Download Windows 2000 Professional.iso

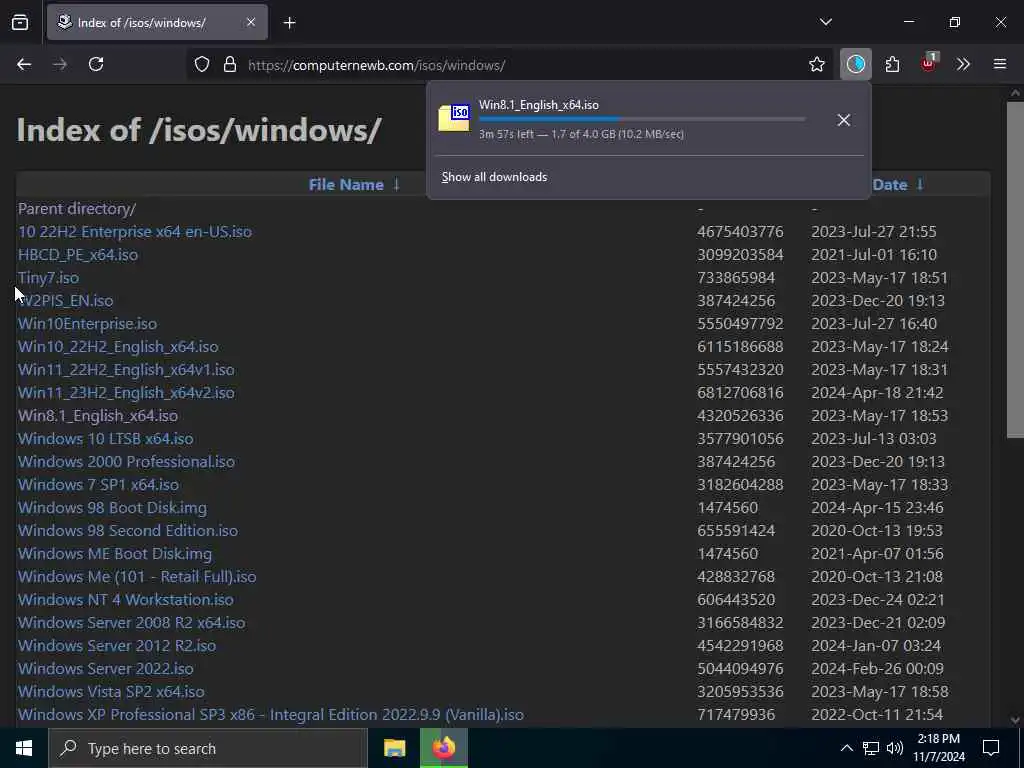click(x=126, y=462)
